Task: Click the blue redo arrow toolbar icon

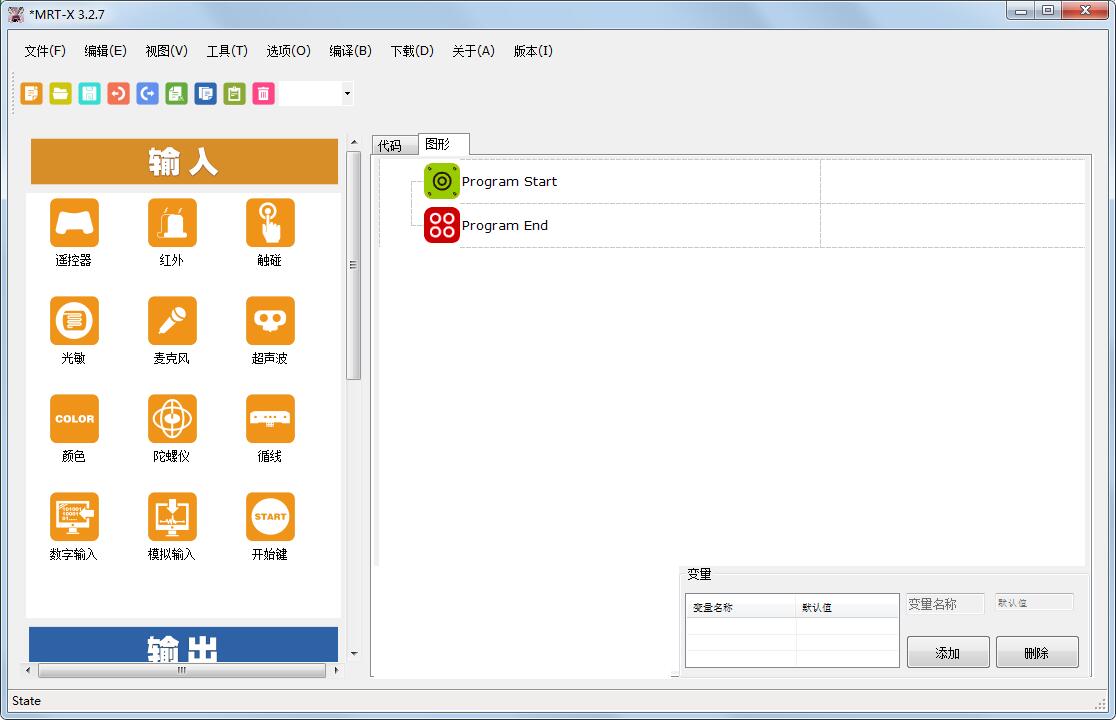Action: pyautogui.click(x=147, y=93)
